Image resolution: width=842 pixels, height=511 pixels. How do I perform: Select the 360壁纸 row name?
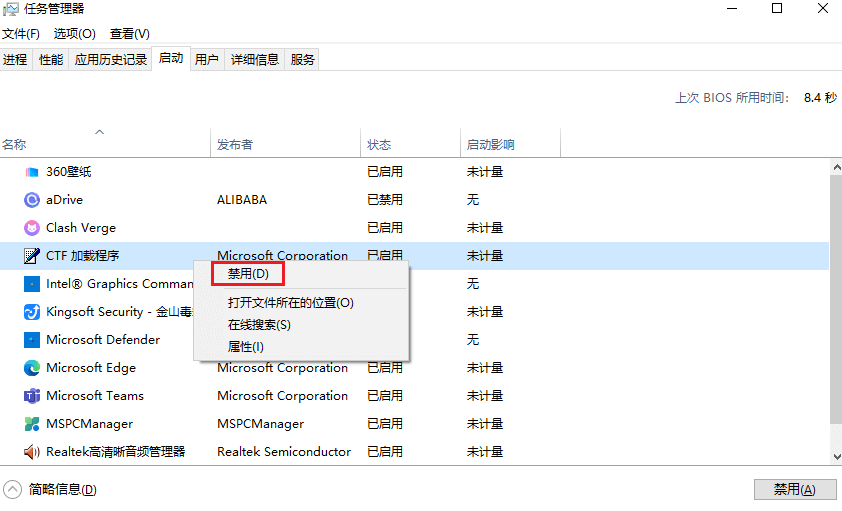(69, 172)
